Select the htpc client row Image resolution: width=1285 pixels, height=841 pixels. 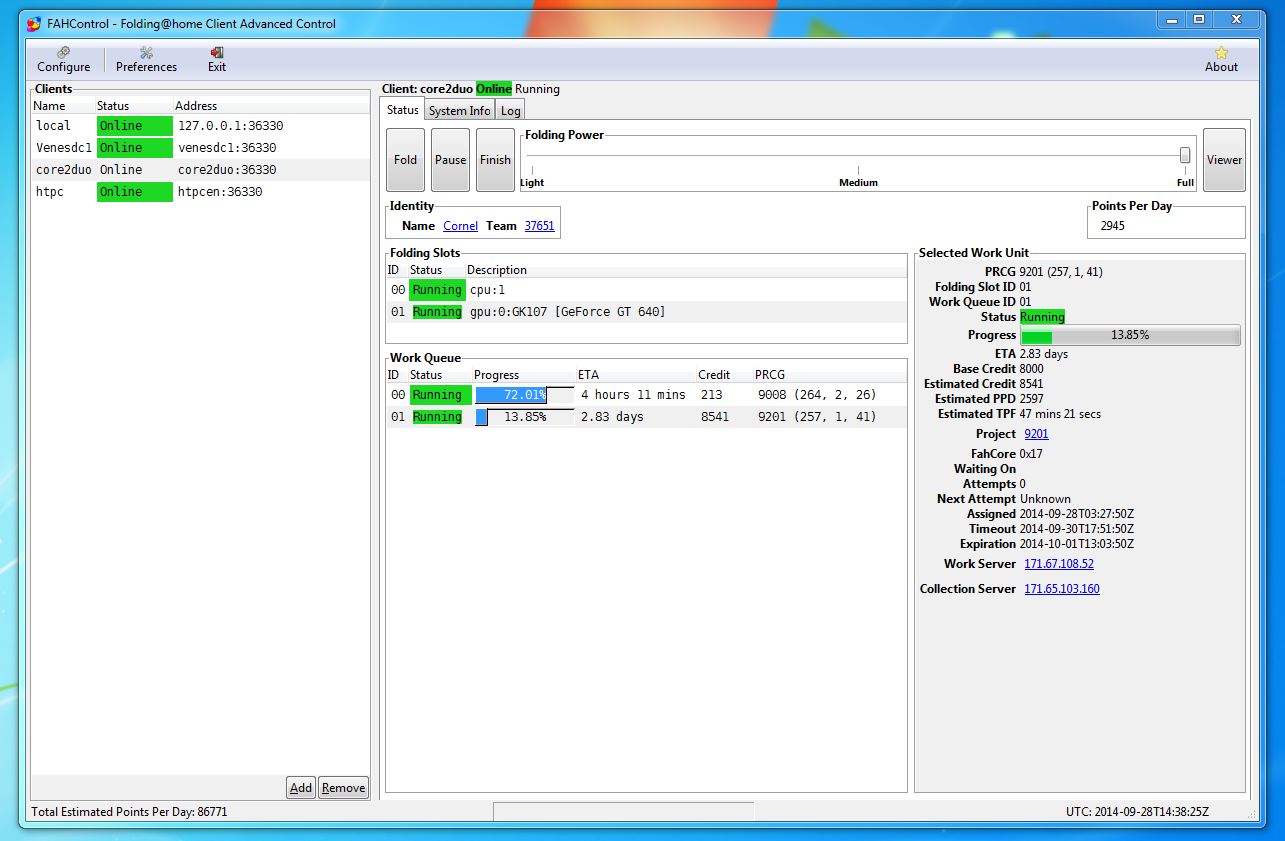pyautogui.click(x=200, y=192)
